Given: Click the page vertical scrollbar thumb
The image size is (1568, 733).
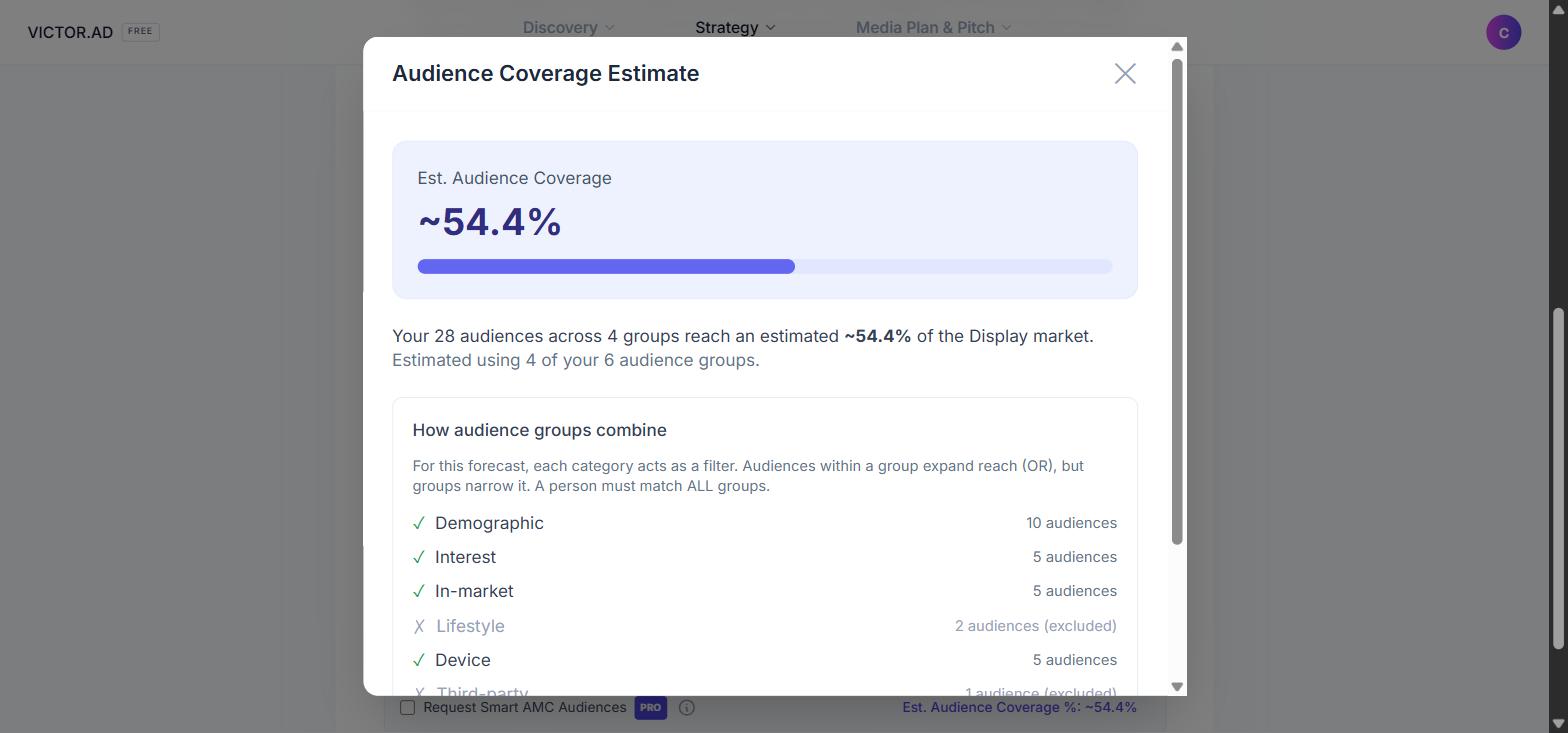Looking at the screenshot, I should click(1558, 478).
